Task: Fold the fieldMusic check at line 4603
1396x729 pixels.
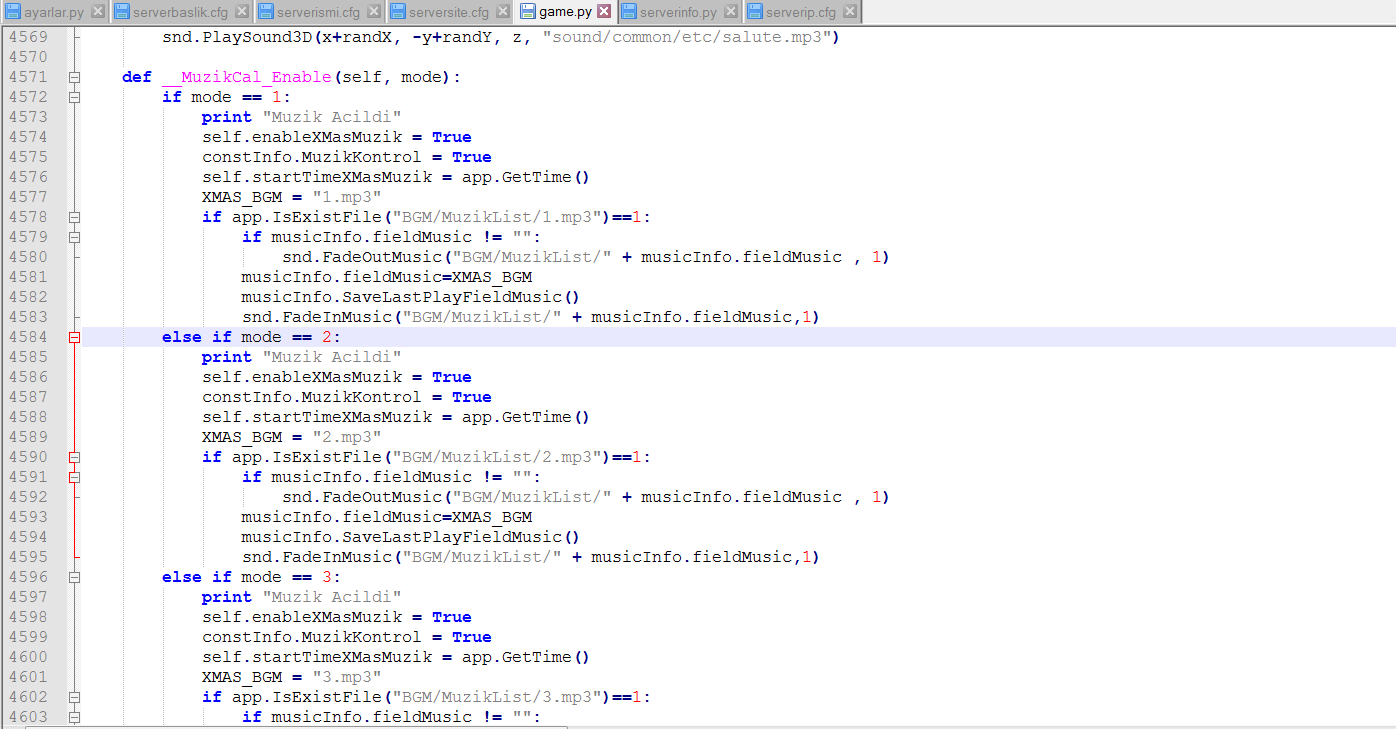Action: [x=74, y=717]
